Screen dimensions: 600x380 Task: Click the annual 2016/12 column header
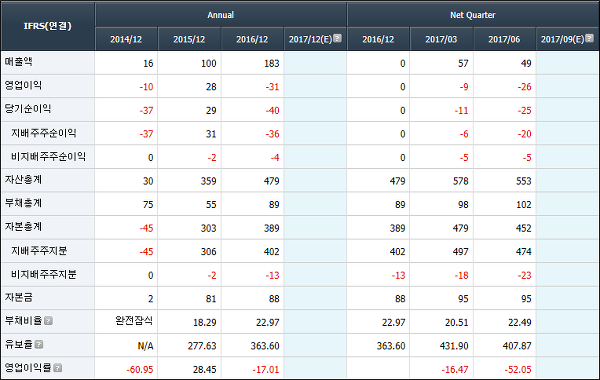[x=252, y=39]
